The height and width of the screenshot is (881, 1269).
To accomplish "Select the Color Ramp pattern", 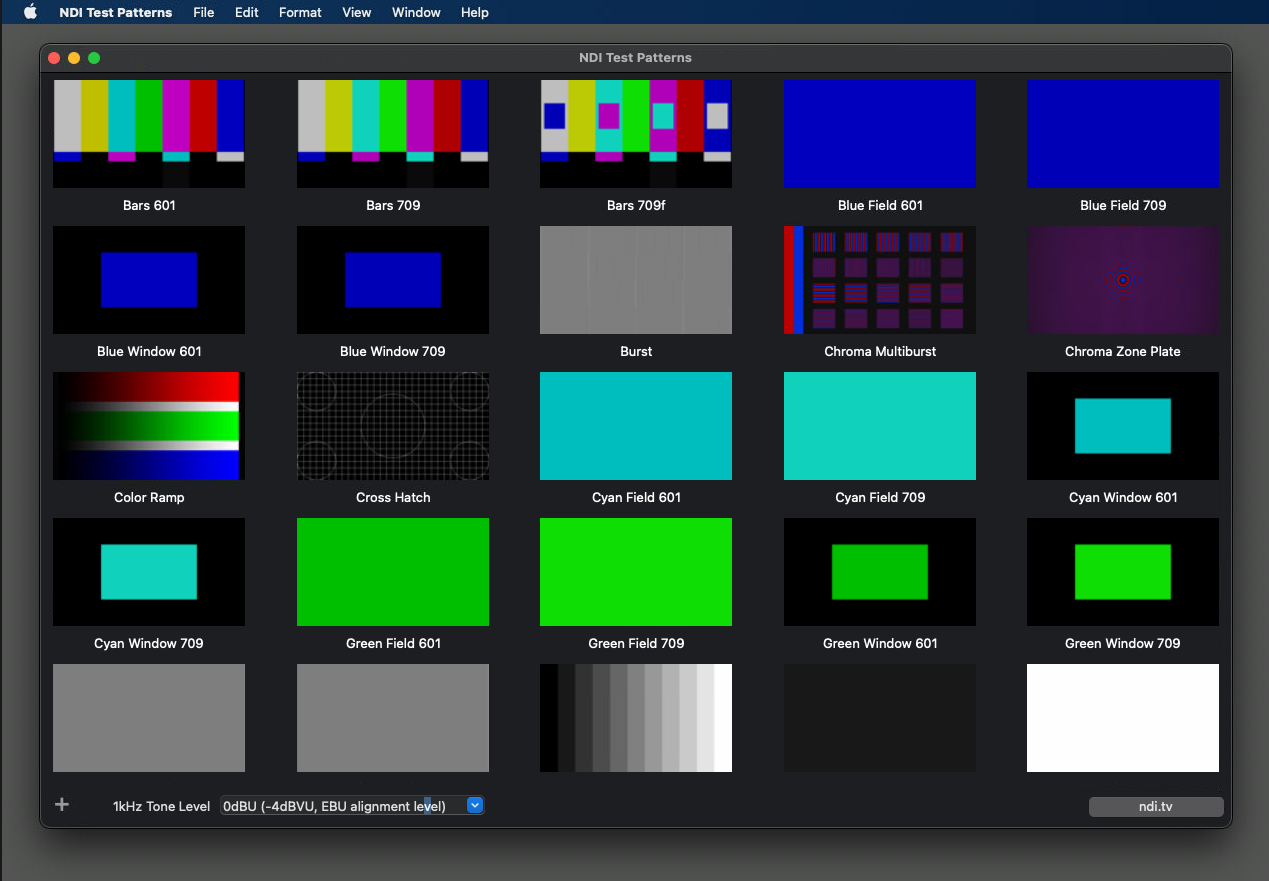I will coord(149,426).
